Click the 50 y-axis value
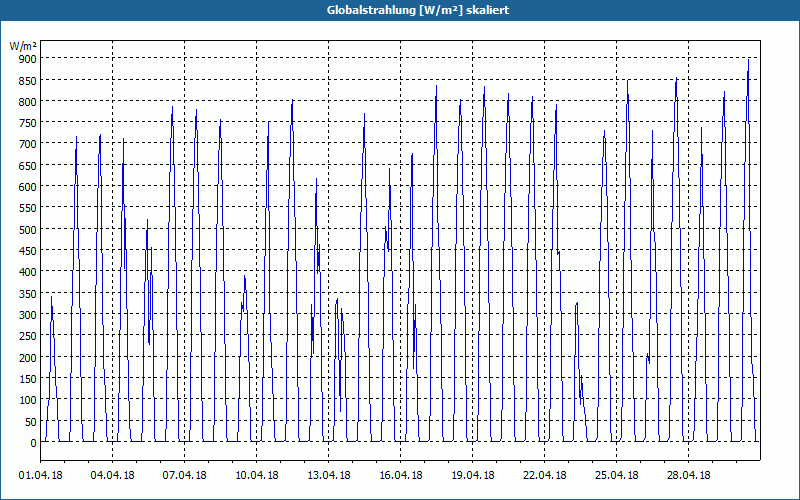The height and width of the screenshot is (500, 800). (x=31, y=422)
